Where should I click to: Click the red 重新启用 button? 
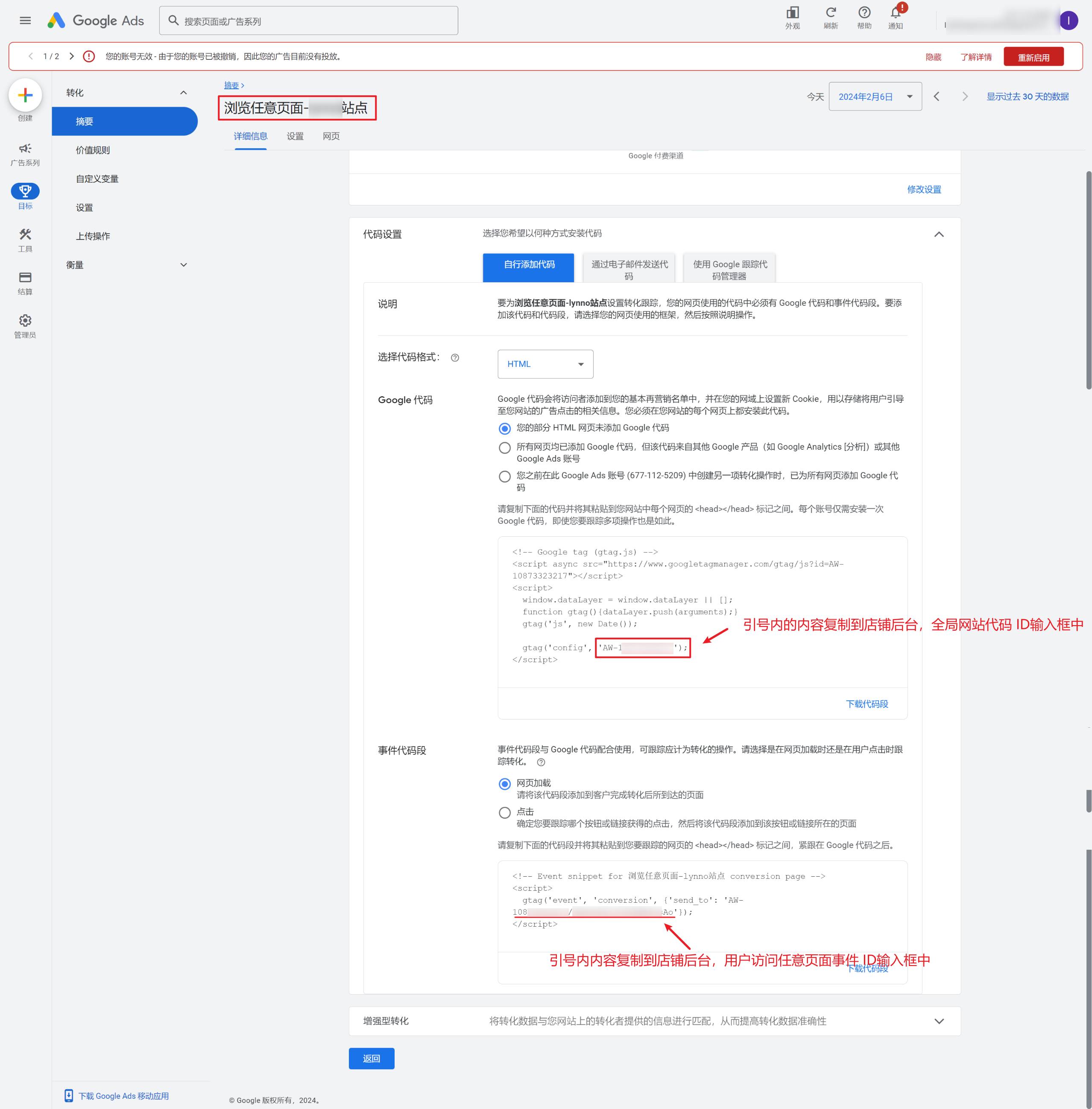coord(1033,57)
